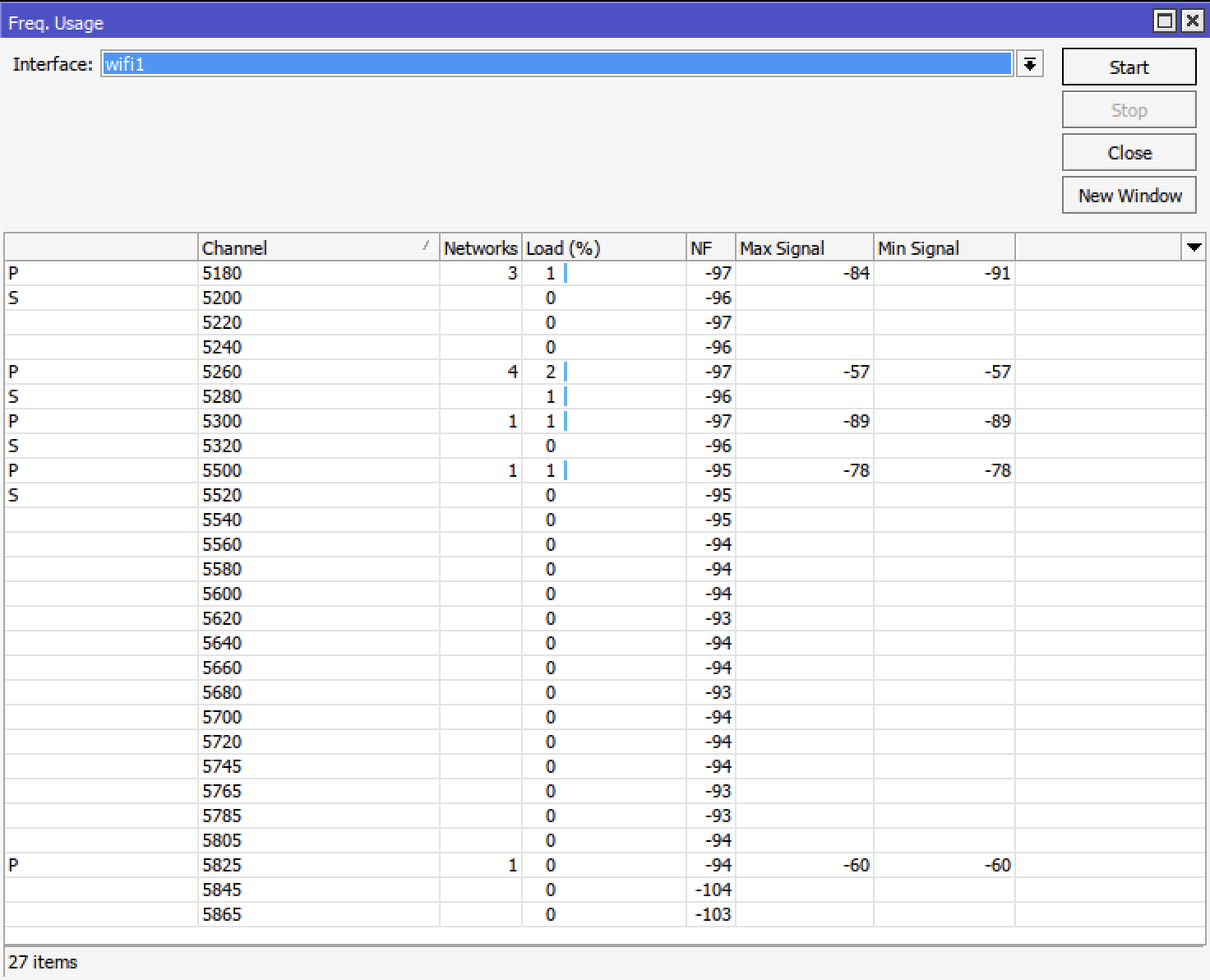Sort by the Networks column header

tap(480, 247)
